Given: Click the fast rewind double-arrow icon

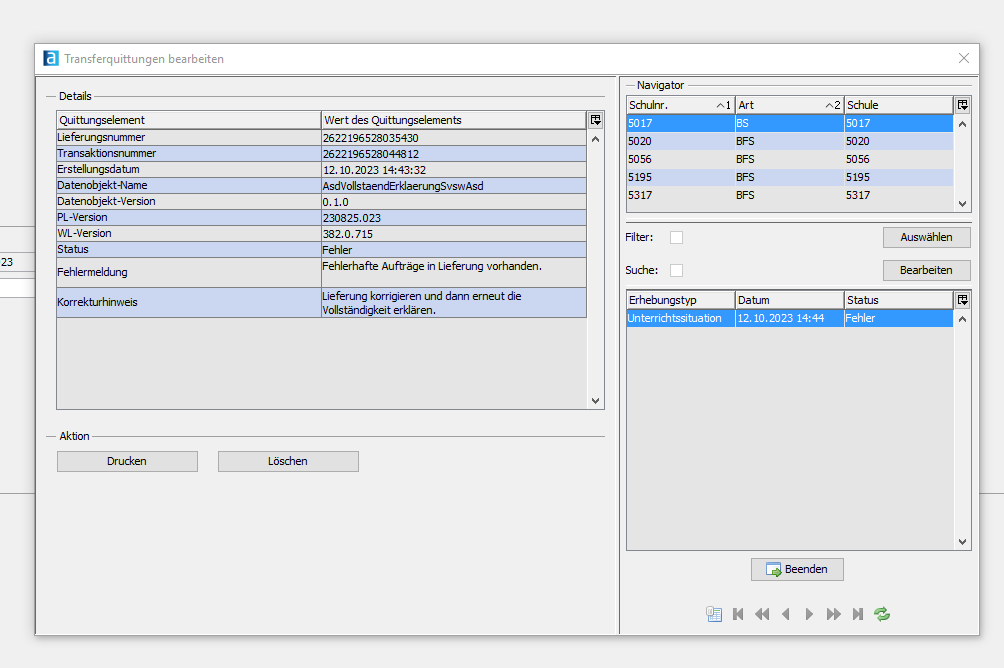Looking at the screenshot, I should click(x=762, y=614).
